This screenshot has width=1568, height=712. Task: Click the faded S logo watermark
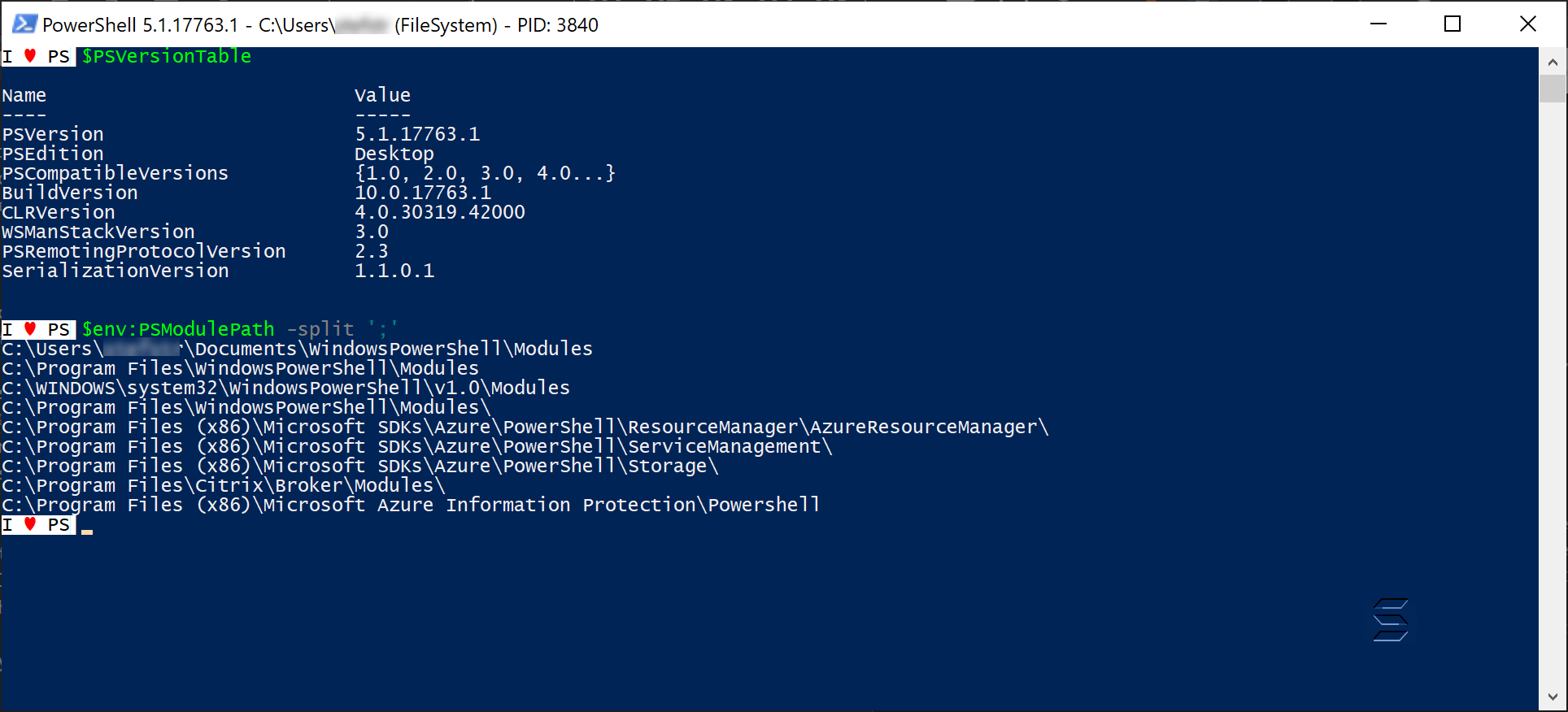(x=1391, y=620)
